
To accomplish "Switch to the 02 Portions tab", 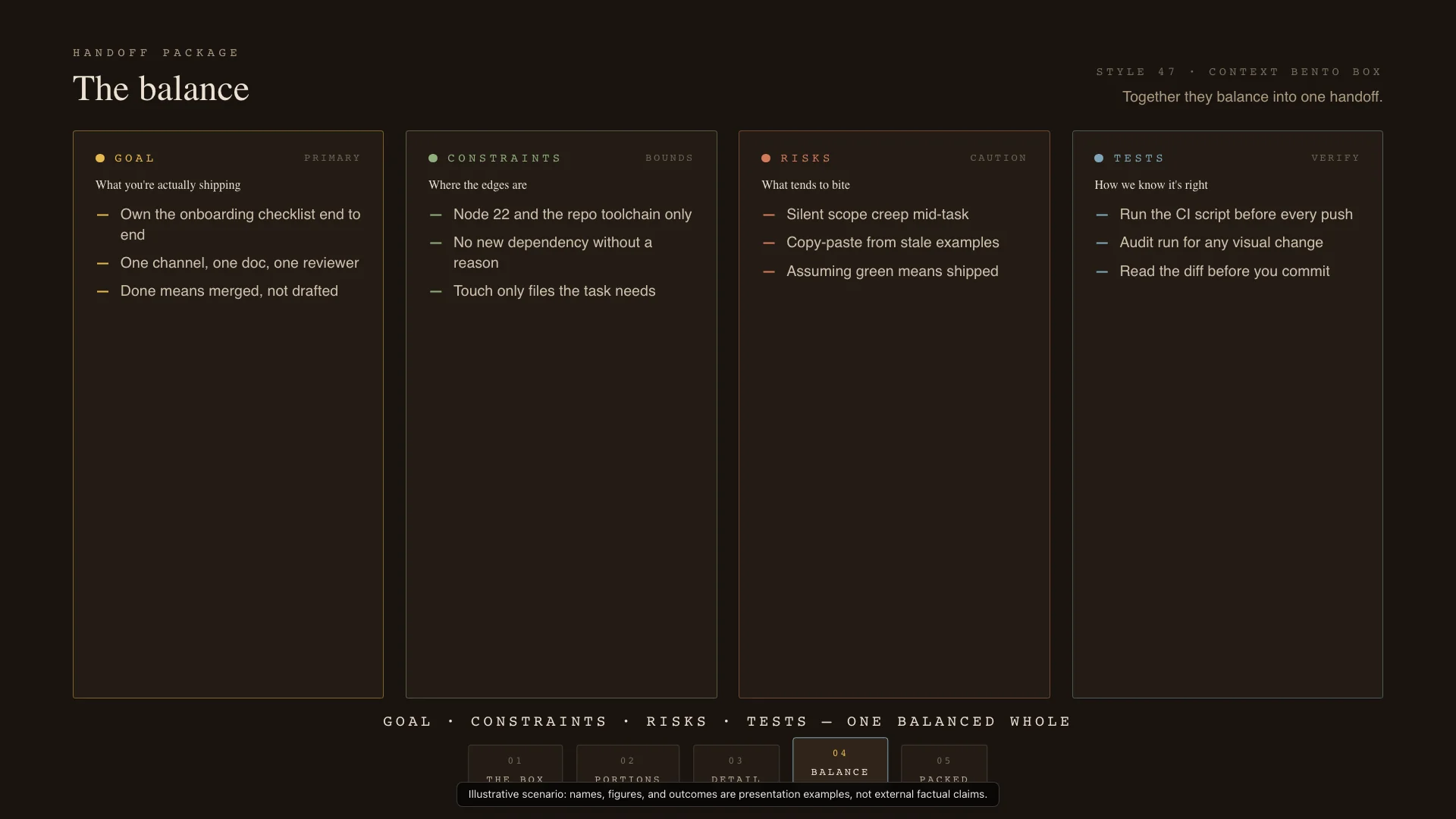I will [627, 764].
